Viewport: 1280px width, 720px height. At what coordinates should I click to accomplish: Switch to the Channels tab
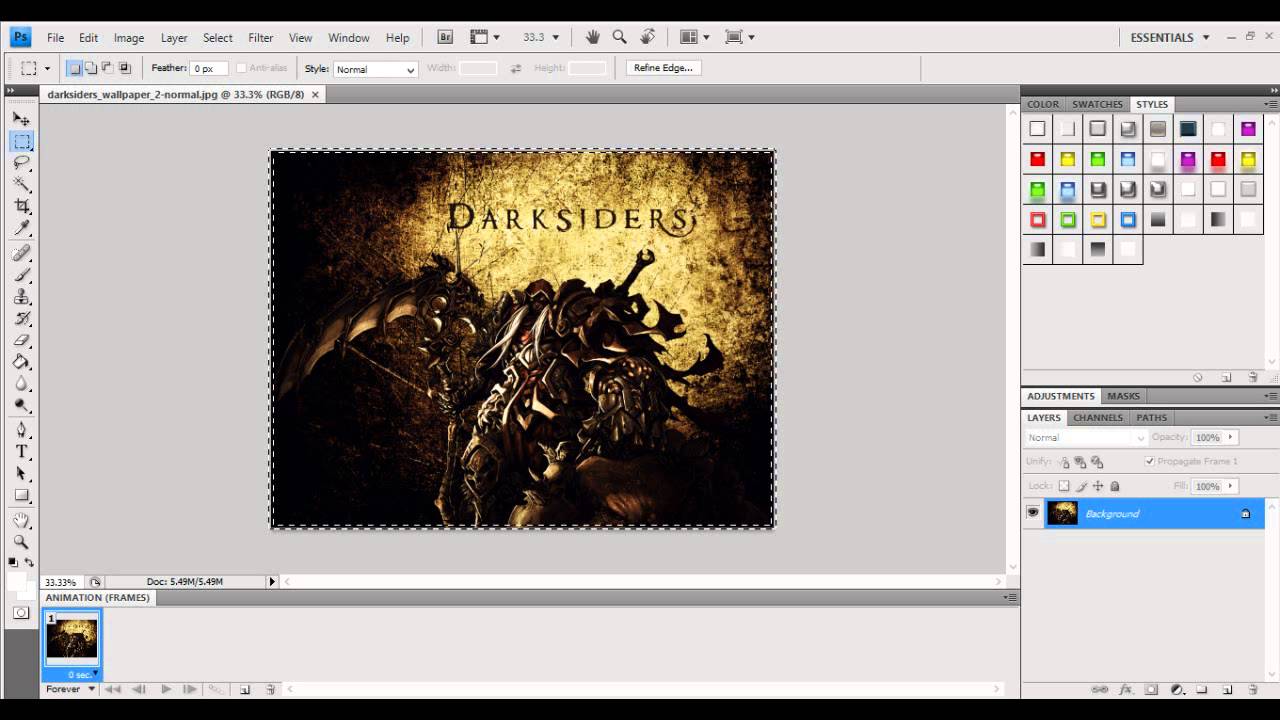[1098, 417]
